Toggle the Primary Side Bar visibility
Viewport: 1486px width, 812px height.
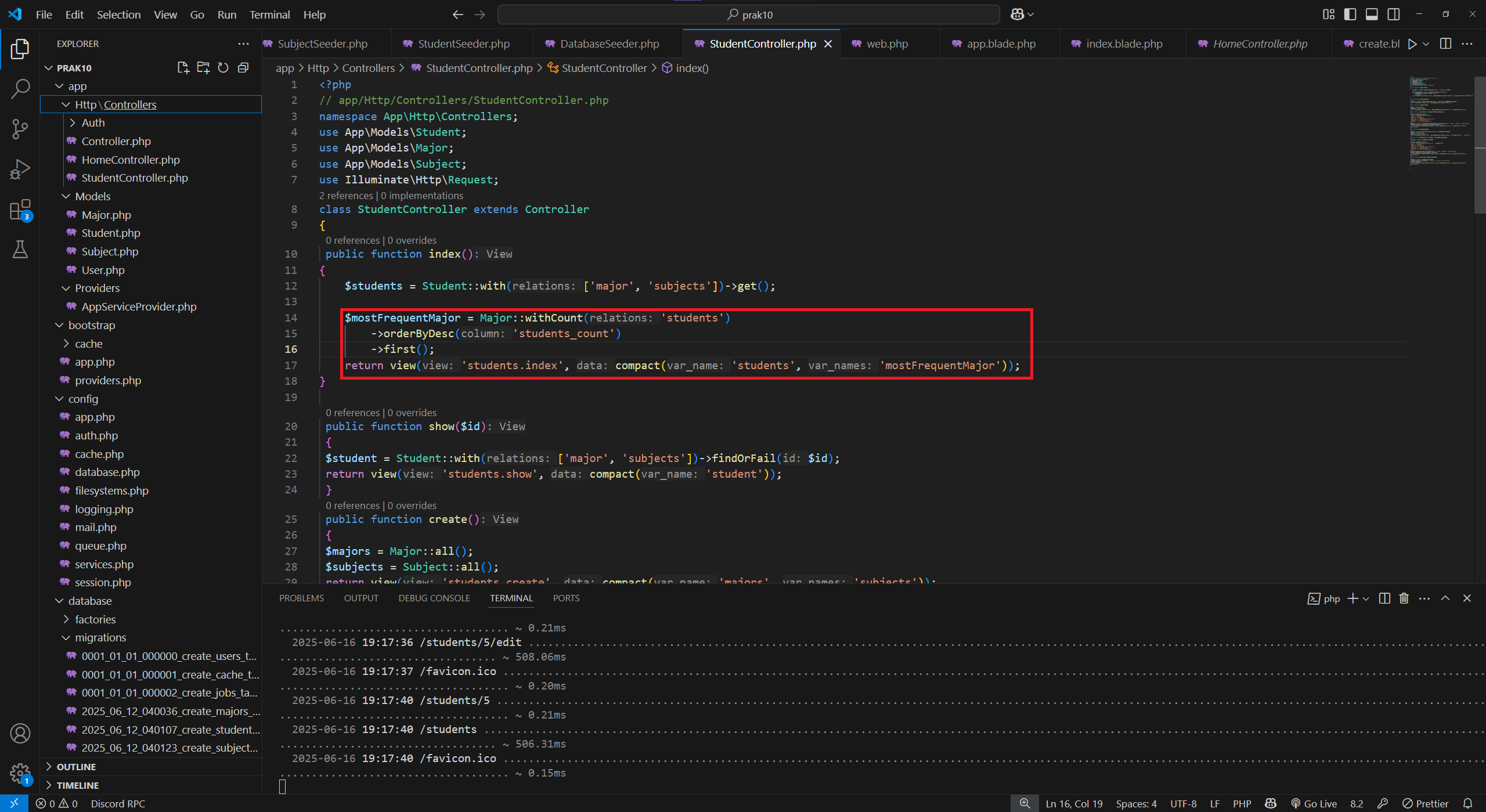(x=1350, y=14)
